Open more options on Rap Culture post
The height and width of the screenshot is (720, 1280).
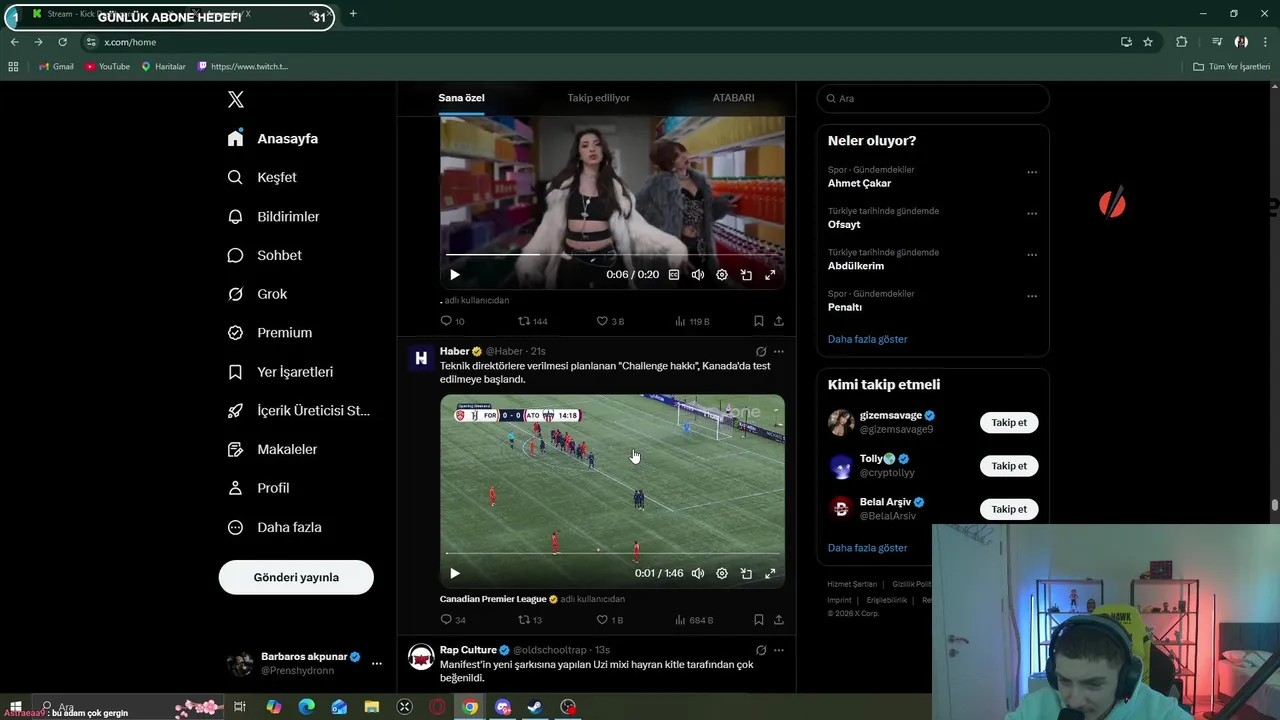tap(778, 650)
